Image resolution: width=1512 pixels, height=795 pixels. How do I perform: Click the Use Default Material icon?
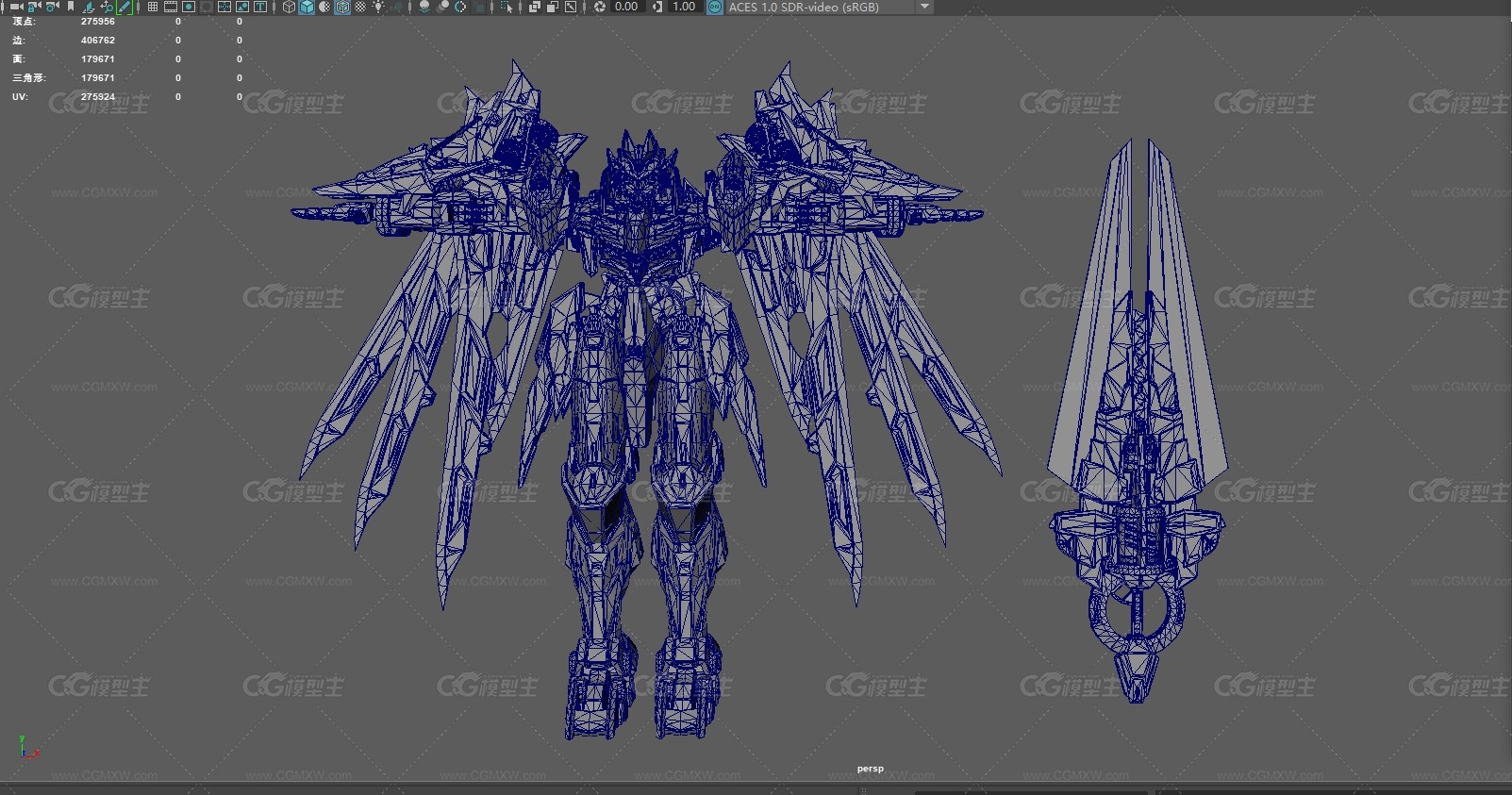(325, 7)
